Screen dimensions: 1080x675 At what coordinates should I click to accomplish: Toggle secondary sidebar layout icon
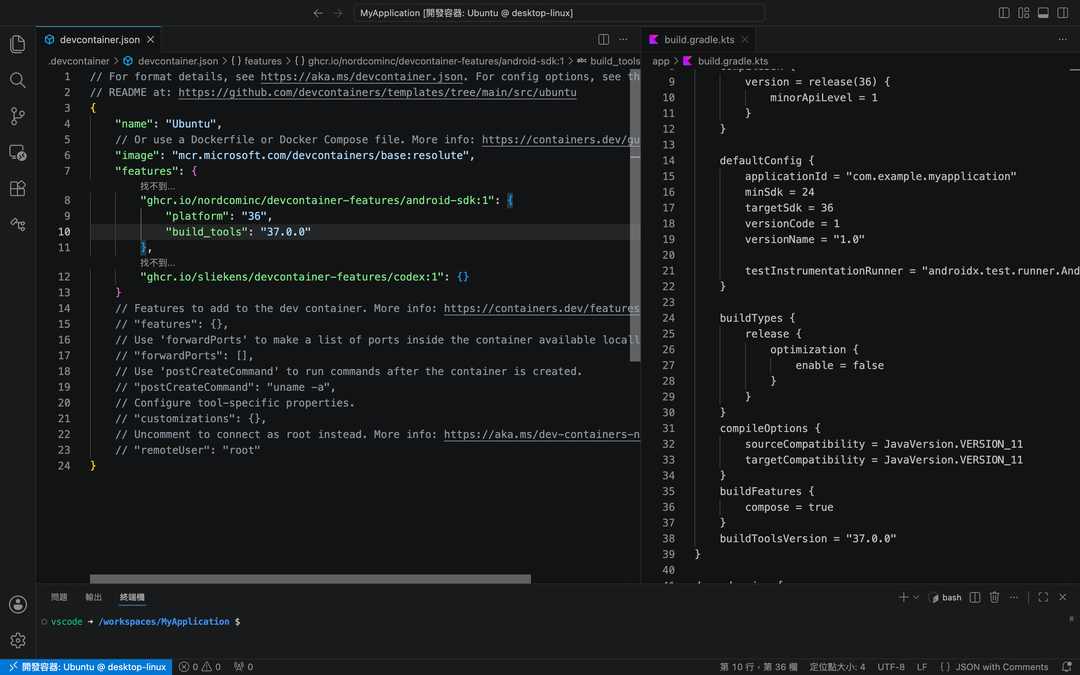coord(1063,13)
